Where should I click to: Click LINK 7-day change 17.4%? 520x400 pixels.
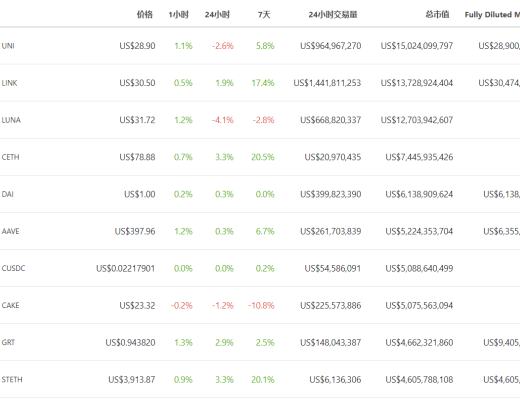coord(263,83)
